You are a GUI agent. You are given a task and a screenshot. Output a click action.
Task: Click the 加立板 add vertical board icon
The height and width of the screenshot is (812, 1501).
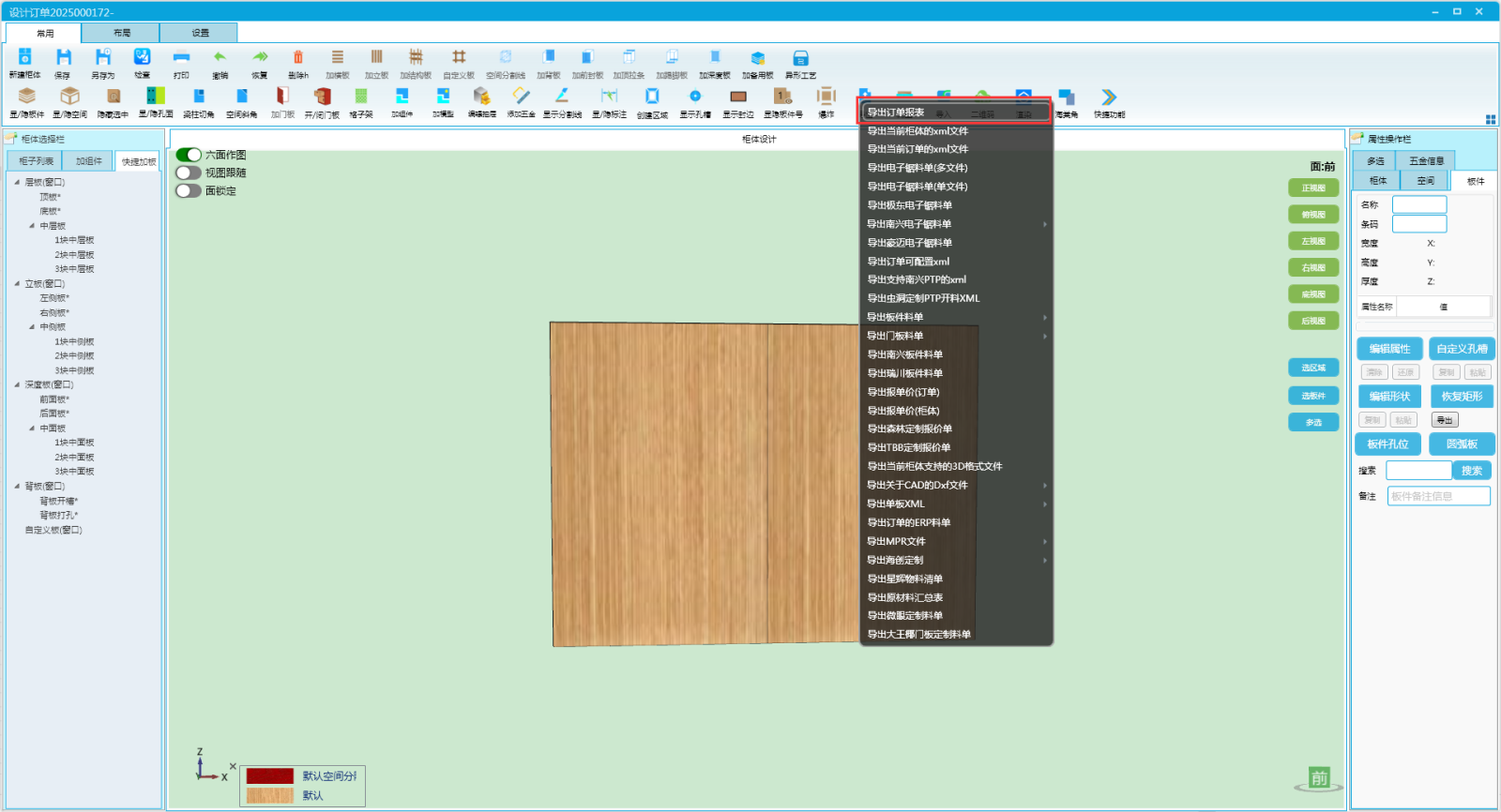pos(377,58)
